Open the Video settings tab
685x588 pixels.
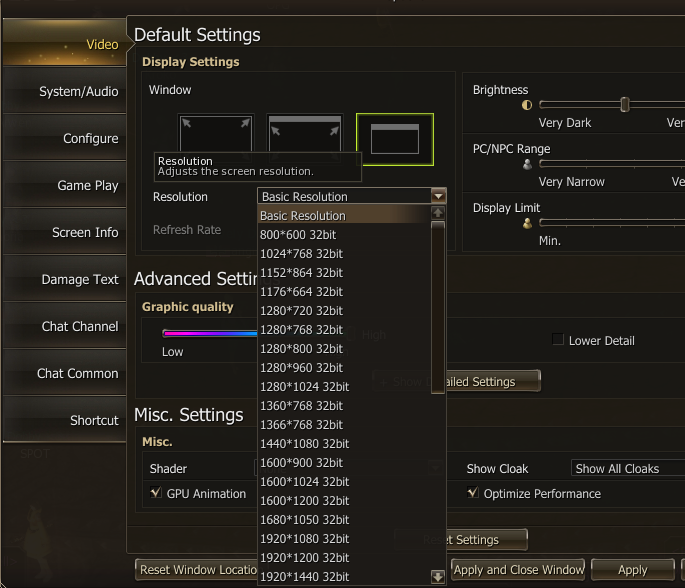pos(65,43)
